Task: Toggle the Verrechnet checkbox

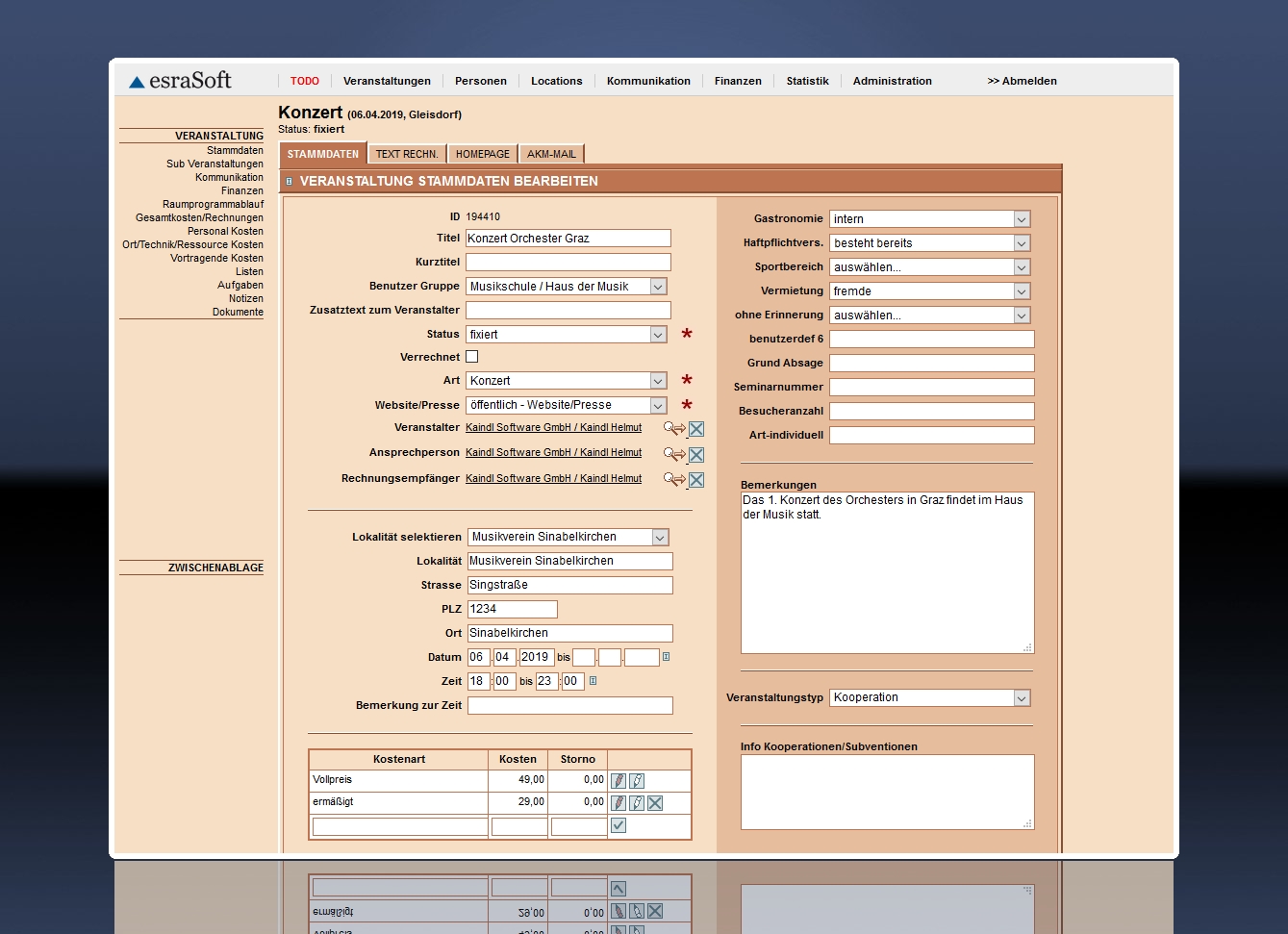Action: tap(472, 357)
